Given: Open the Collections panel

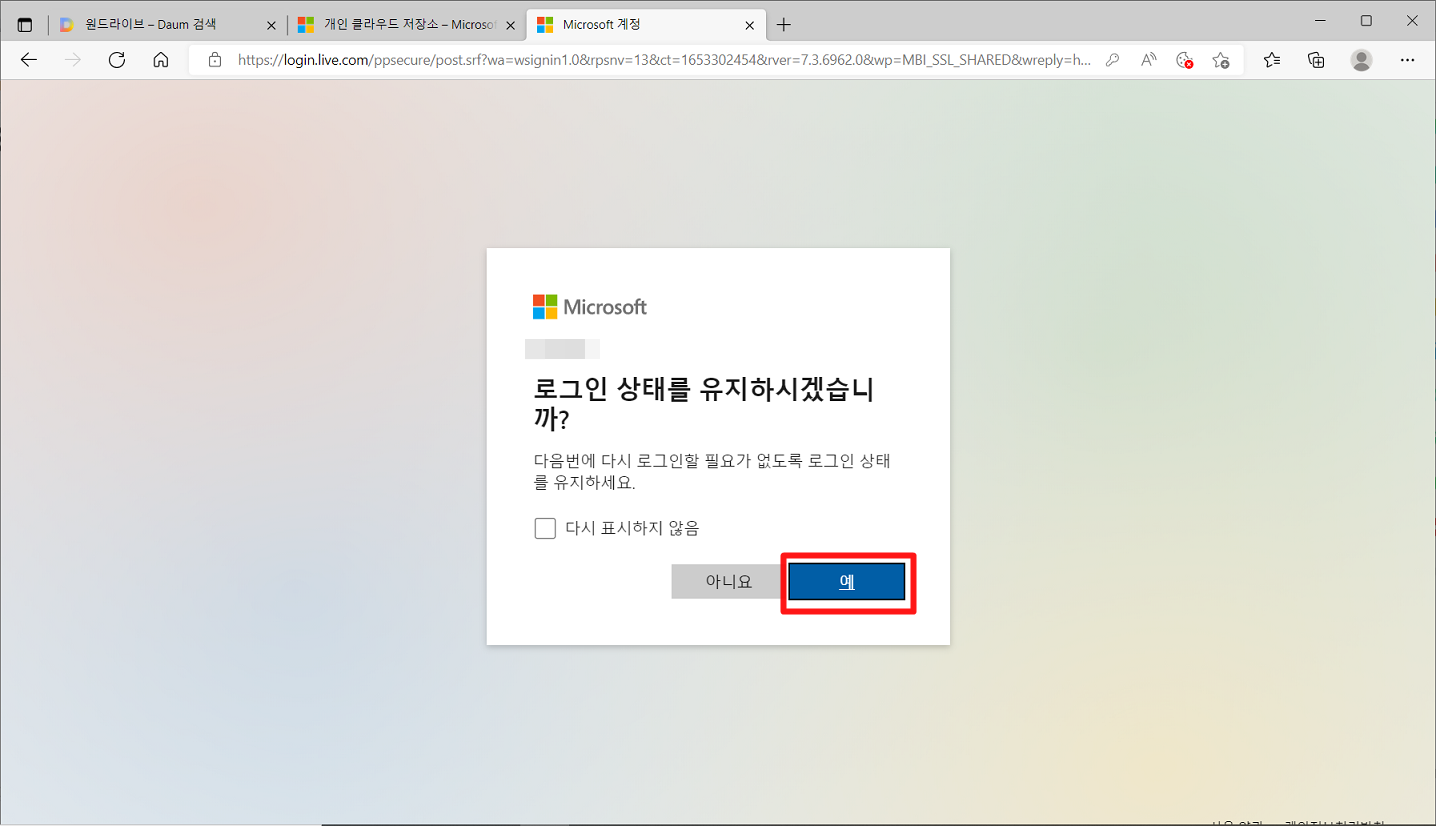Looking at the screenshot, I should click(1317, 60).
